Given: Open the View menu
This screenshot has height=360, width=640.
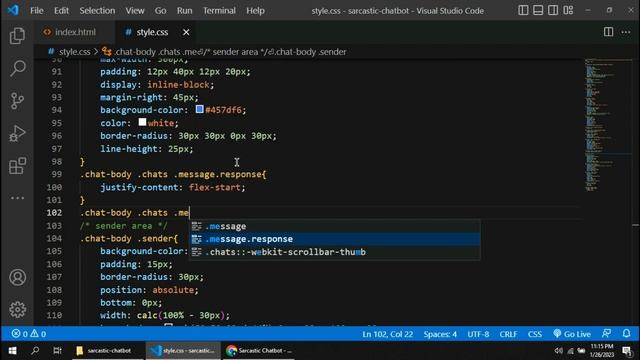Looking at the screenshot, I should click(x=135, y=11).
